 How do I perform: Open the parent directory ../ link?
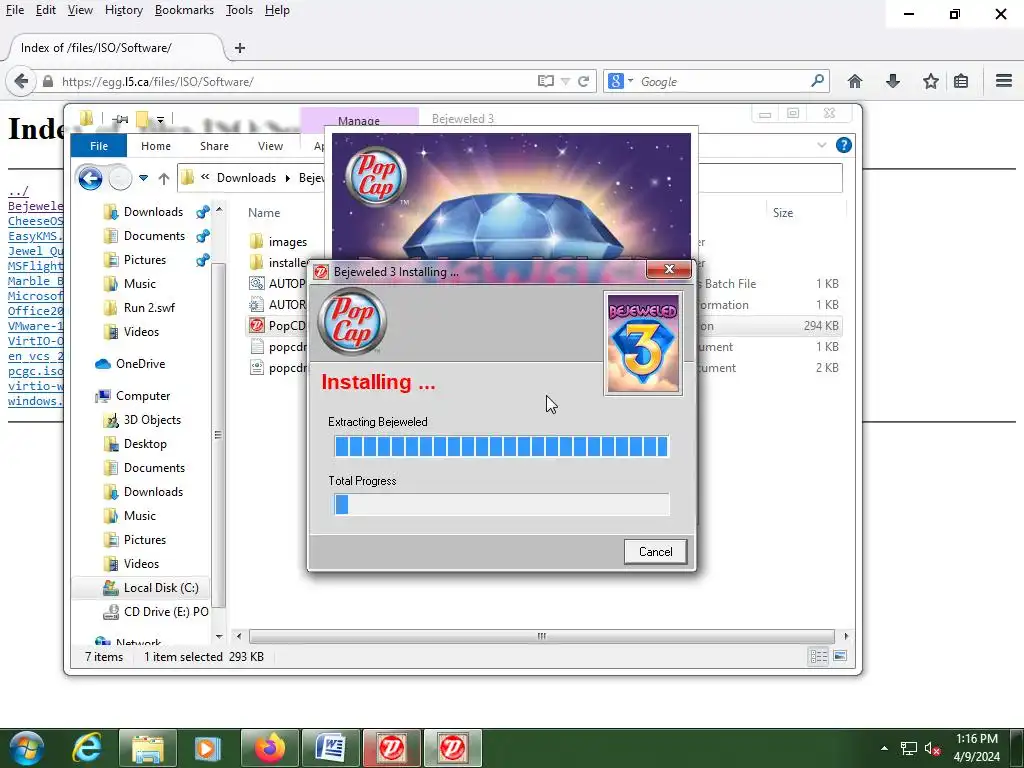(x=18, y=191)
